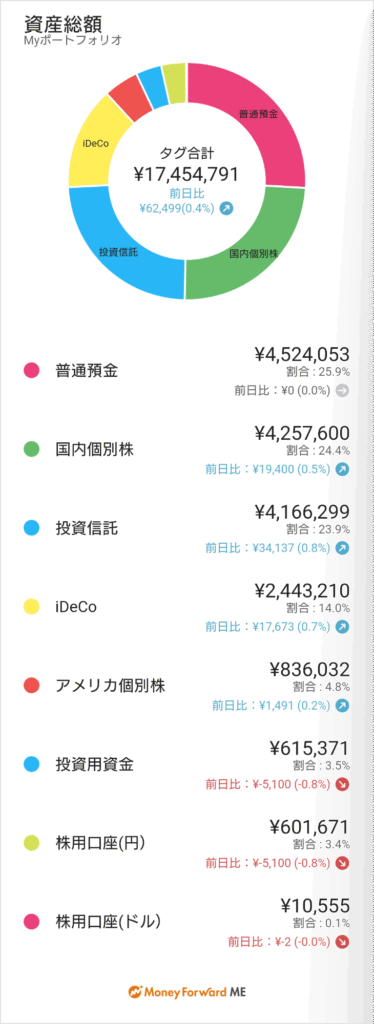Image resolution: width=374 pixels, height=1024 pixels.
Task: Click the grey arrow icon on 普通預金 row
Action: pyautogui.click(x=342, y=391)
